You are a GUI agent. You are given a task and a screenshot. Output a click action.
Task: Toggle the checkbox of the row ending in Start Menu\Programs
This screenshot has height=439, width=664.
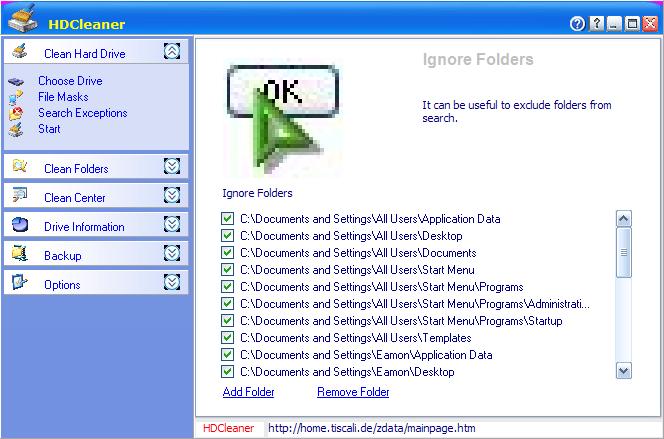pos(227,287)
